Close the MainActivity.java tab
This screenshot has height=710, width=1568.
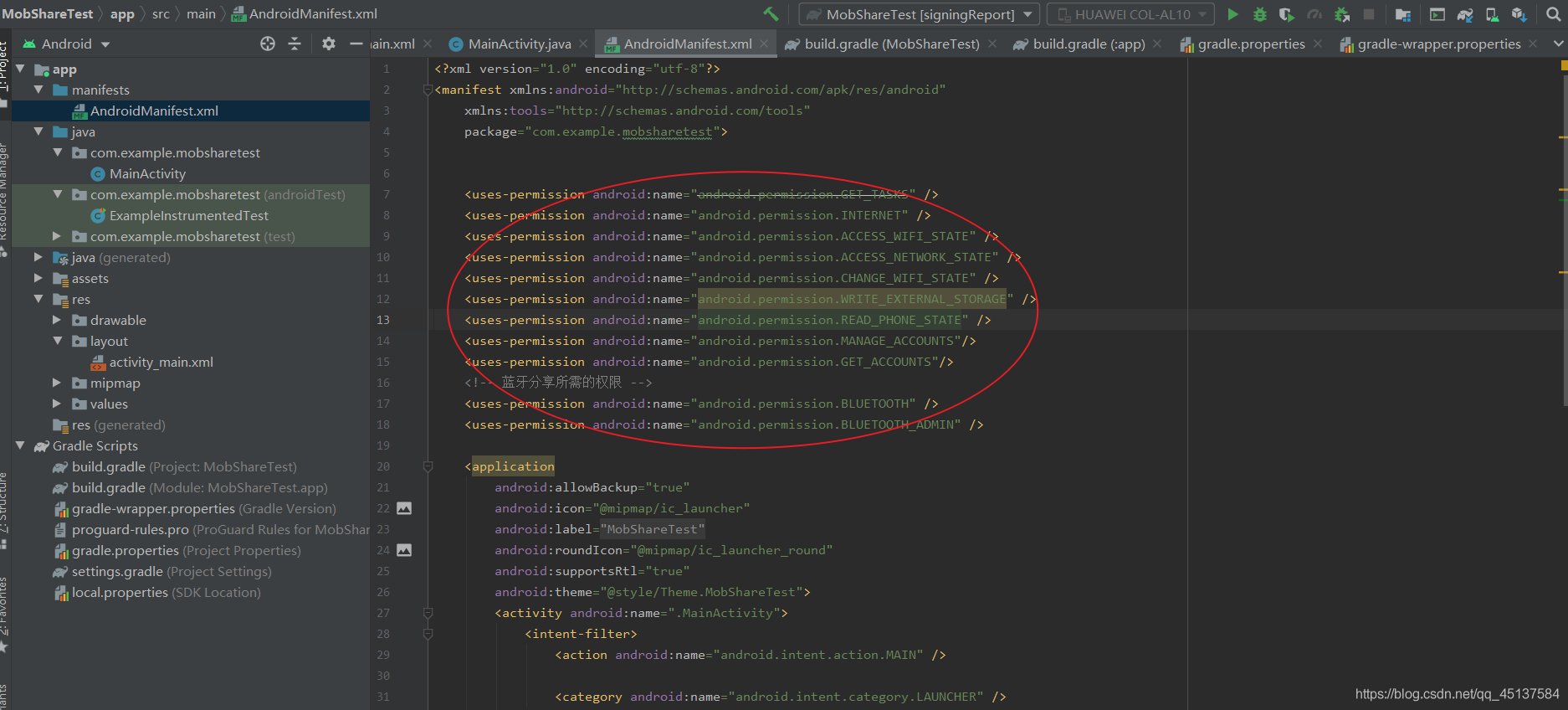pos(583,44)
